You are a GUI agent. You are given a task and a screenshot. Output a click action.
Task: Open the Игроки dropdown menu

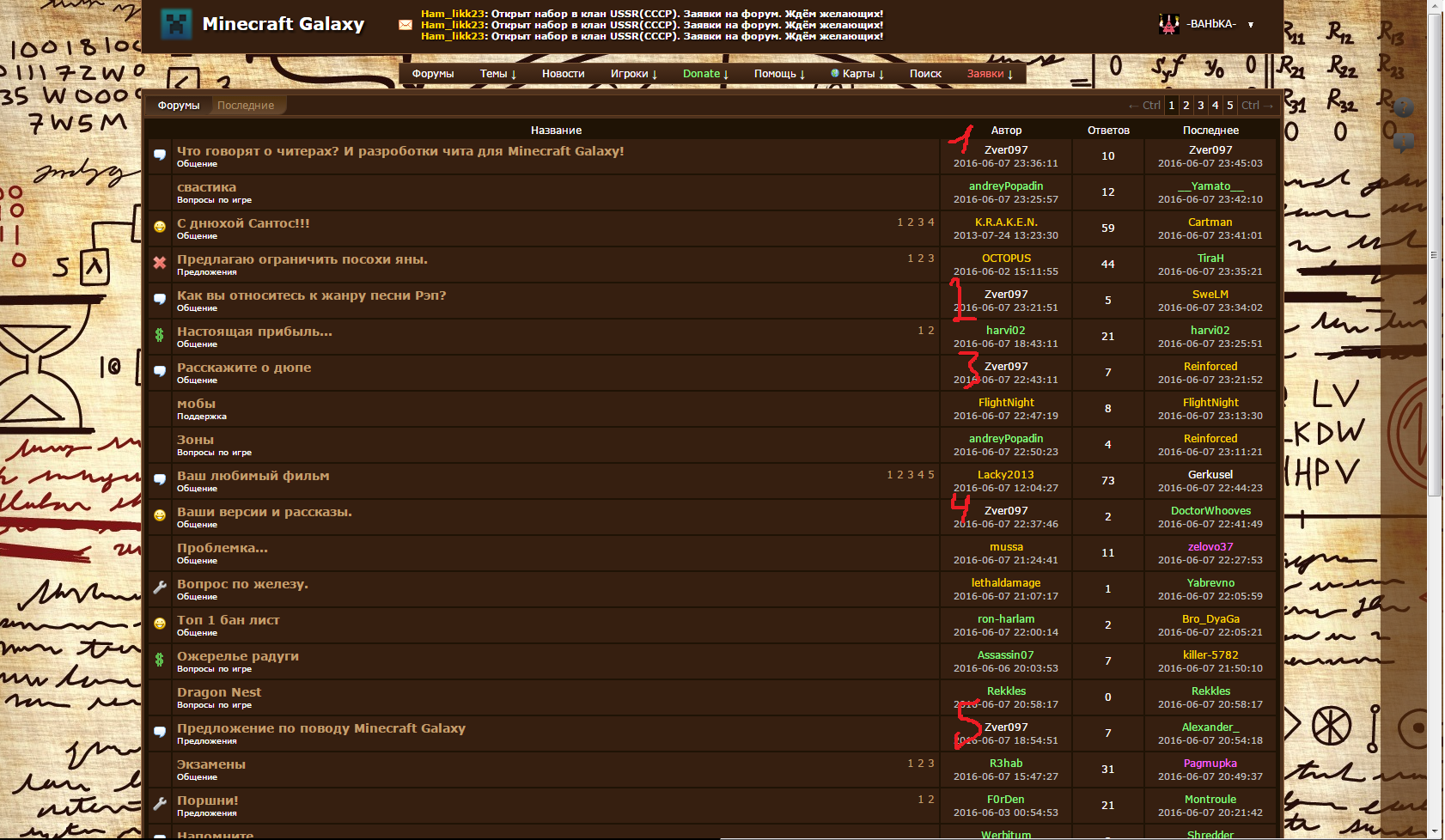(x=634, y=74)
